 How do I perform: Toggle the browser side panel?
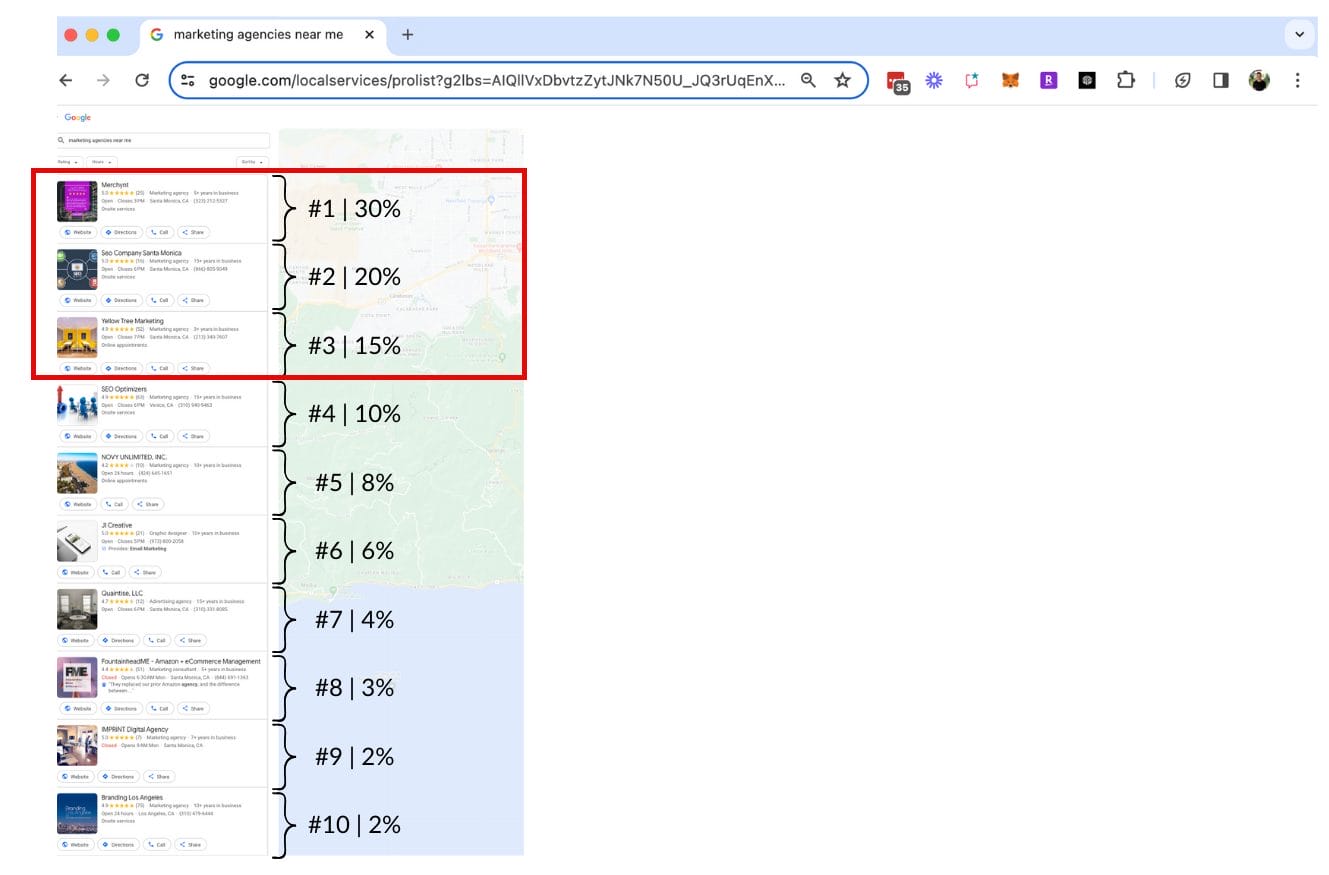(1220, 81)
